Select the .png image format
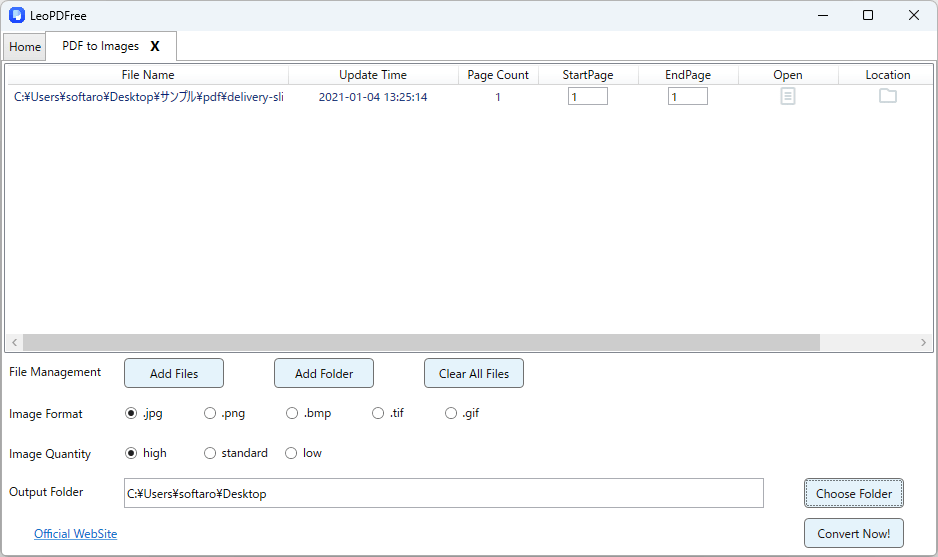This screenshot has width=938, height=557. (210, 413)
